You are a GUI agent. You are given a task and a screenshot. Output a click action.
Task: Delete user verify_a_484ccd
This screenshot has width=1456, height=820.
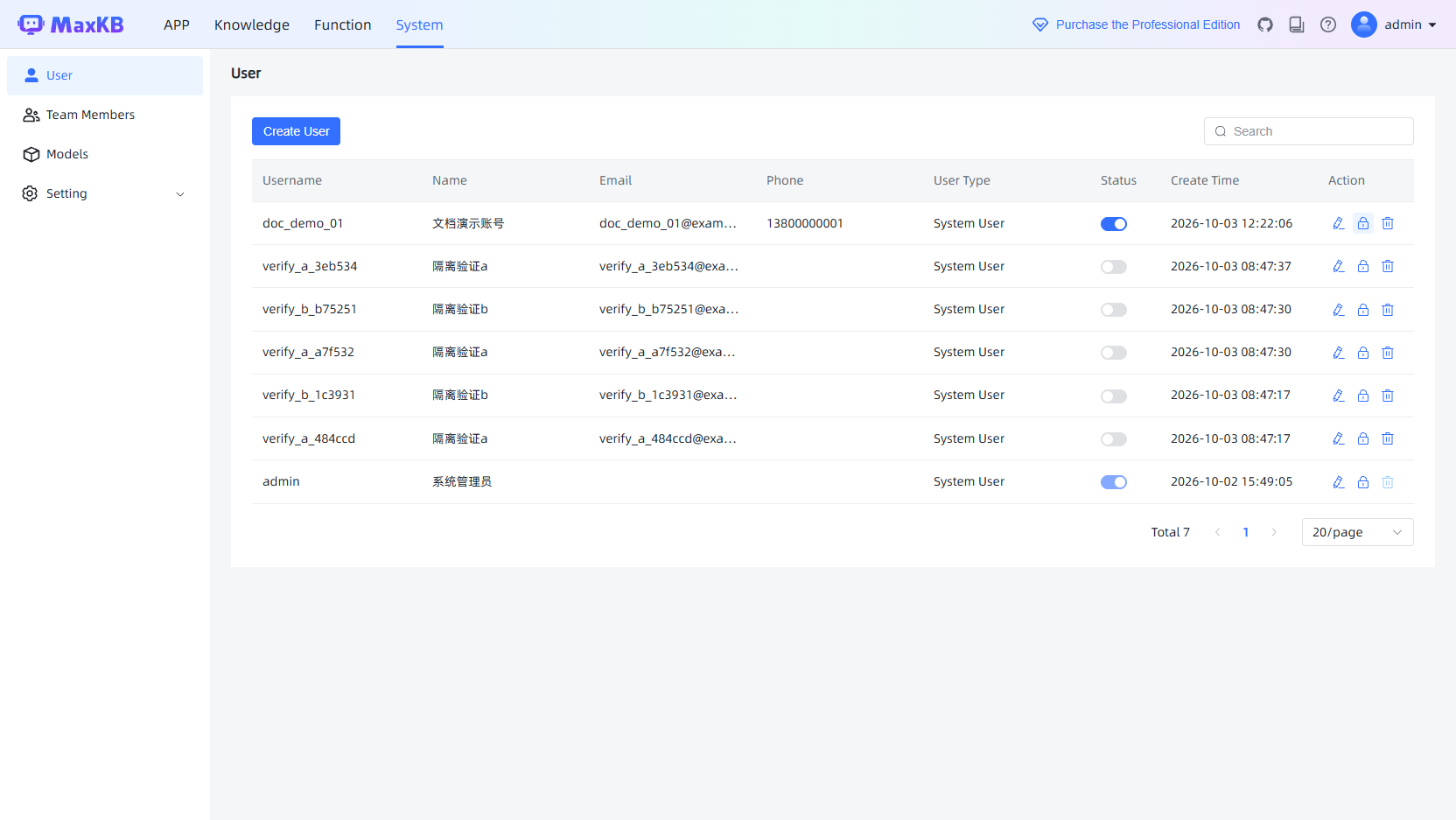click(1388, 438)
